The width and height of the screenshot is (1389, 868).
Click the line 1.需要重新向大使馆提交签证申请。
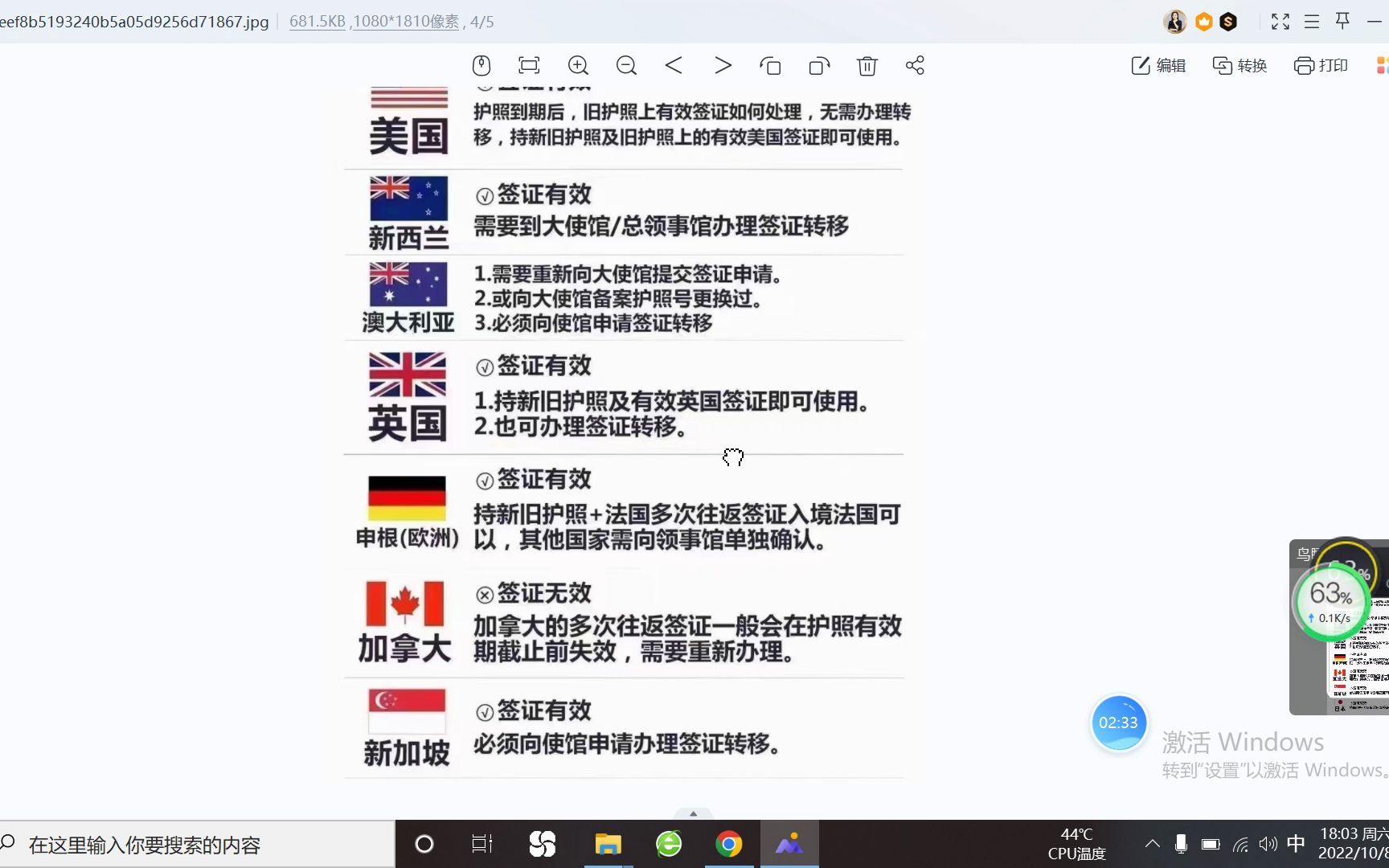coord(628,274)
